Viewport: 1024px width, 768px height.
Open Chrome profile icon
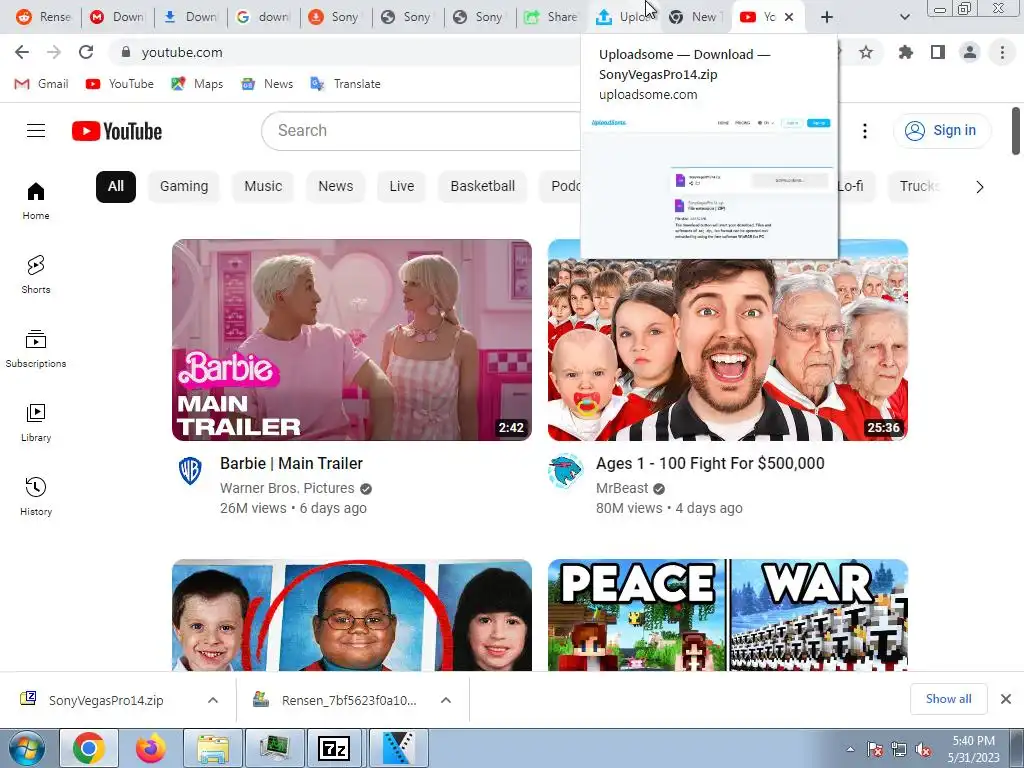[x=970, y=52]
